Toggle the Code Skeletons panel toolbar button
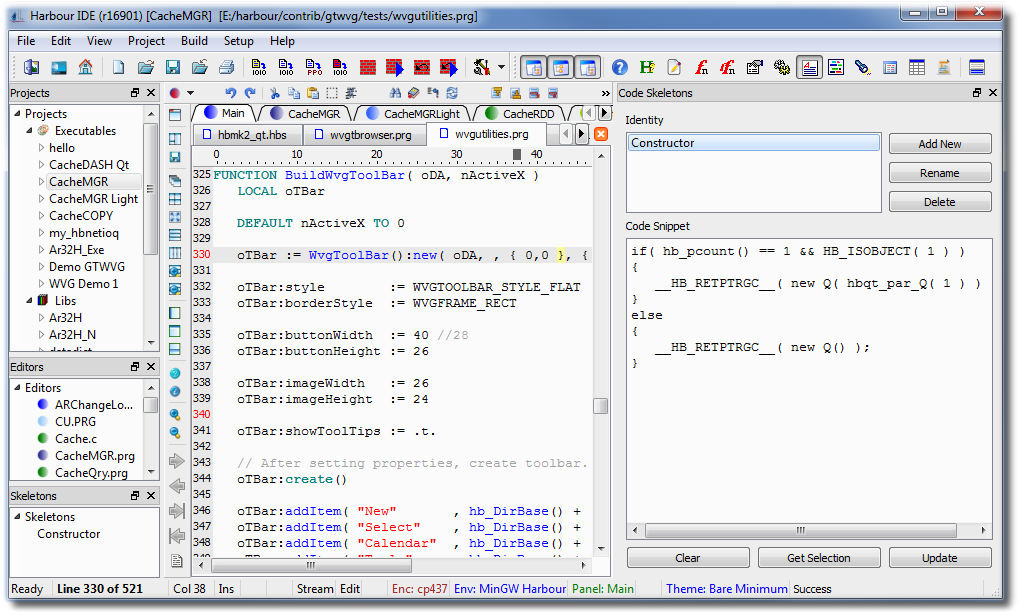 pos(809,67)
